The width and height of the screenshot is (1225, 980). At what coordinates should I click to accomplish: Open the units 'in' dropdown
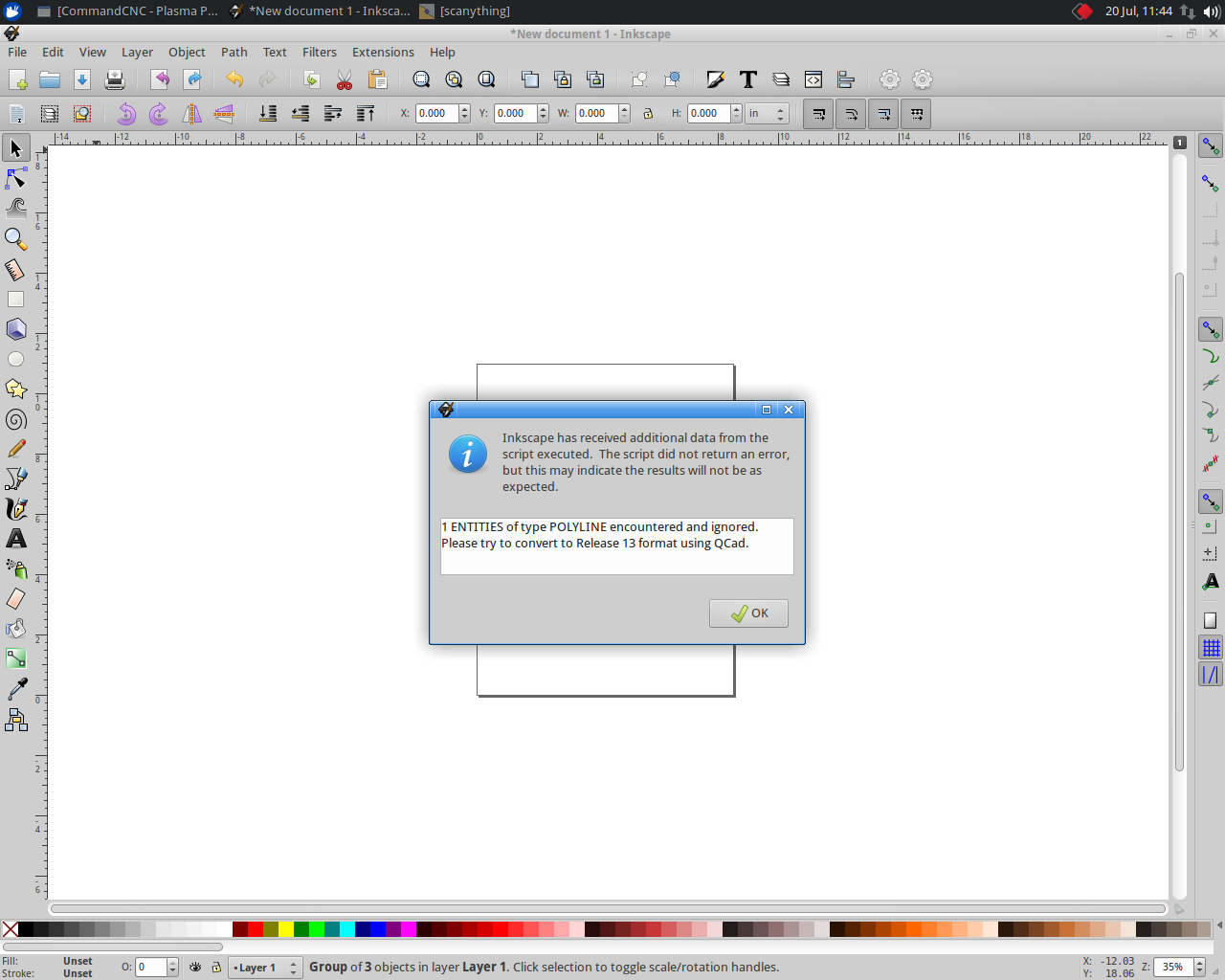(767, 113)
